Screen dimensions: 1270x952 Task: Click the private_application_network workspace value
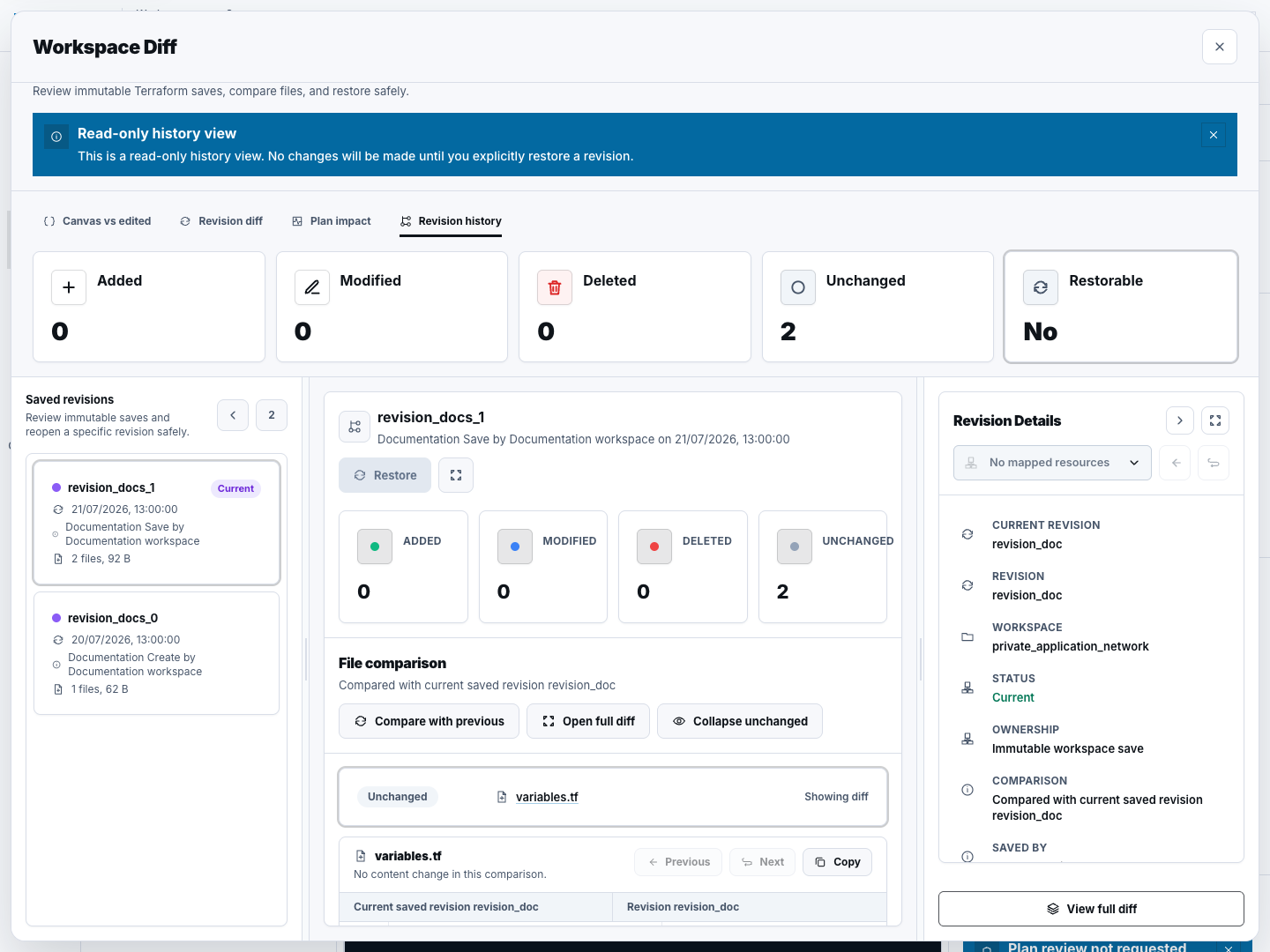pyautogui.click(x=1070, y=646)
